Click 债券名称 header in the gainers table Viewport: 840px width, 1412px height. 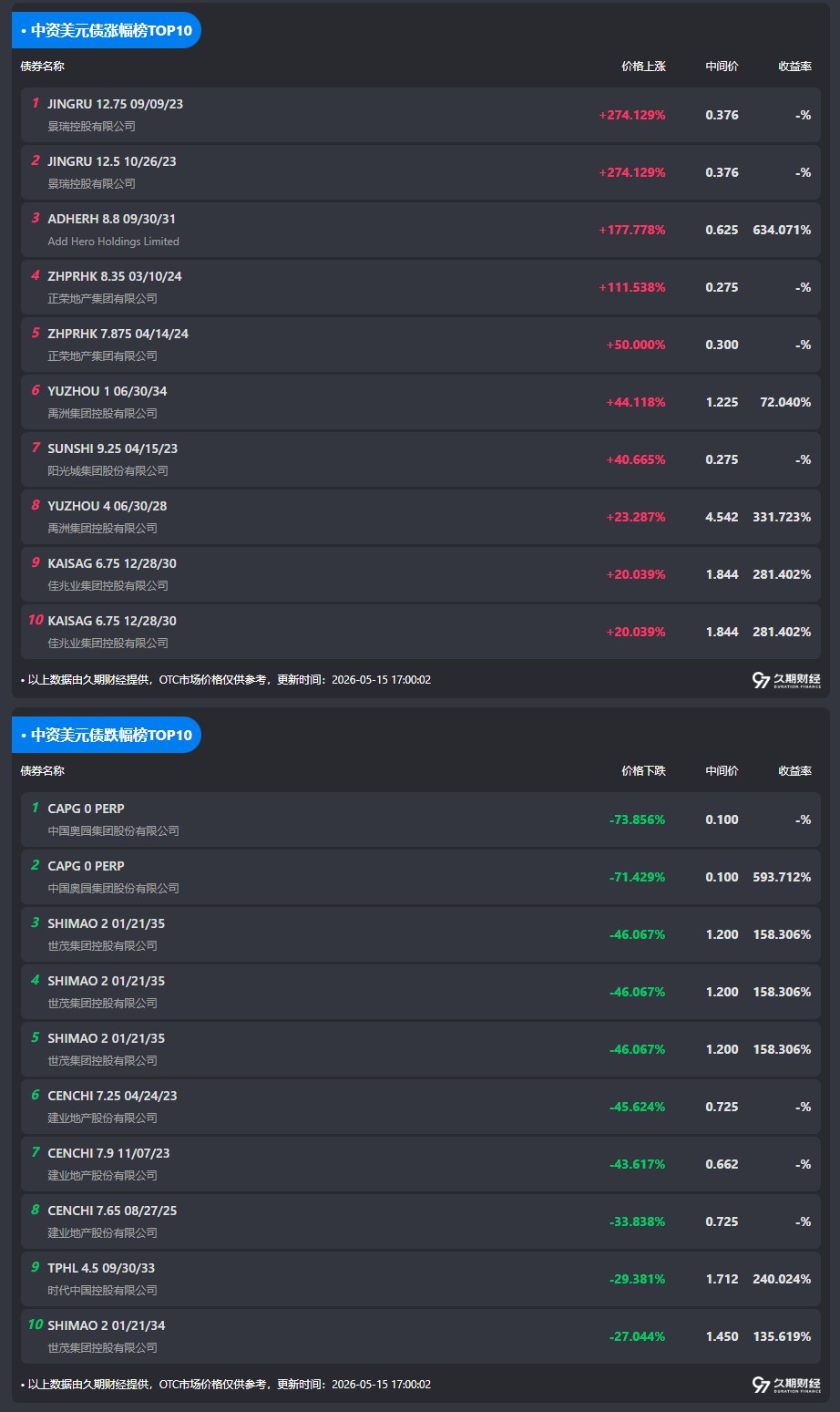pyautogui.click(x=43, y=67)
